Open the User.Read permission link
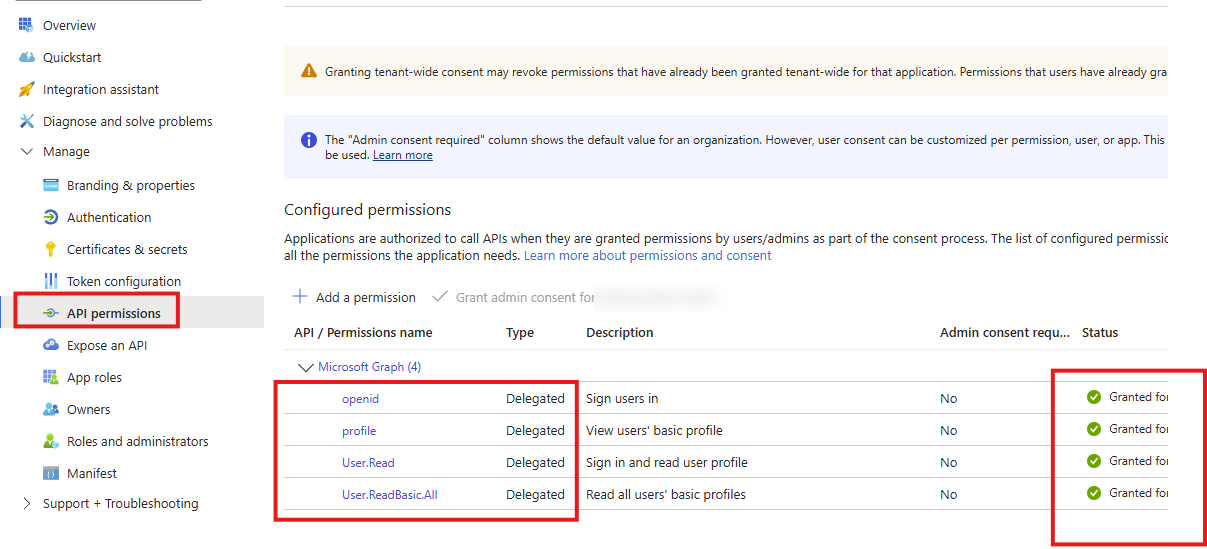 coord(368,462)
